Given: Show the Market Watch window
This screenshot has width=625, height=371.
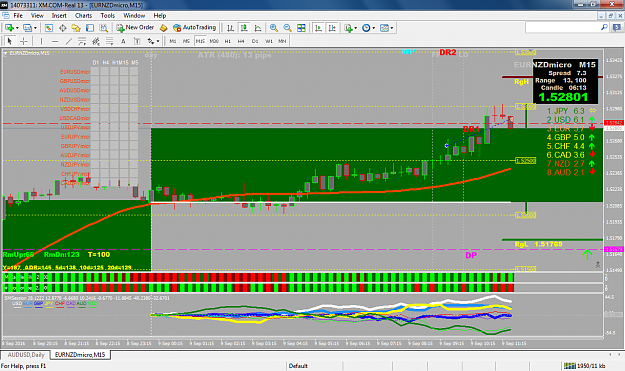Looking at the screenshot, I should [49, 28].
